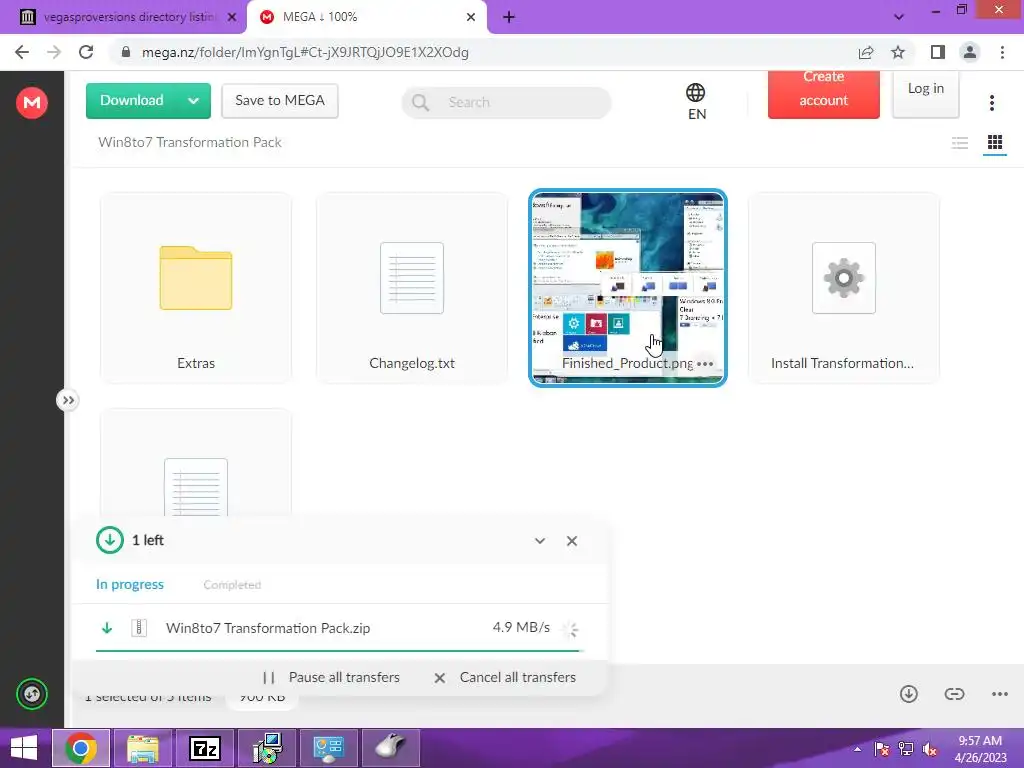Image resolution: width=1024 pixels, height=768 pixels.
Task: Click the muted volume tray icon
Action: coord(929,749)
